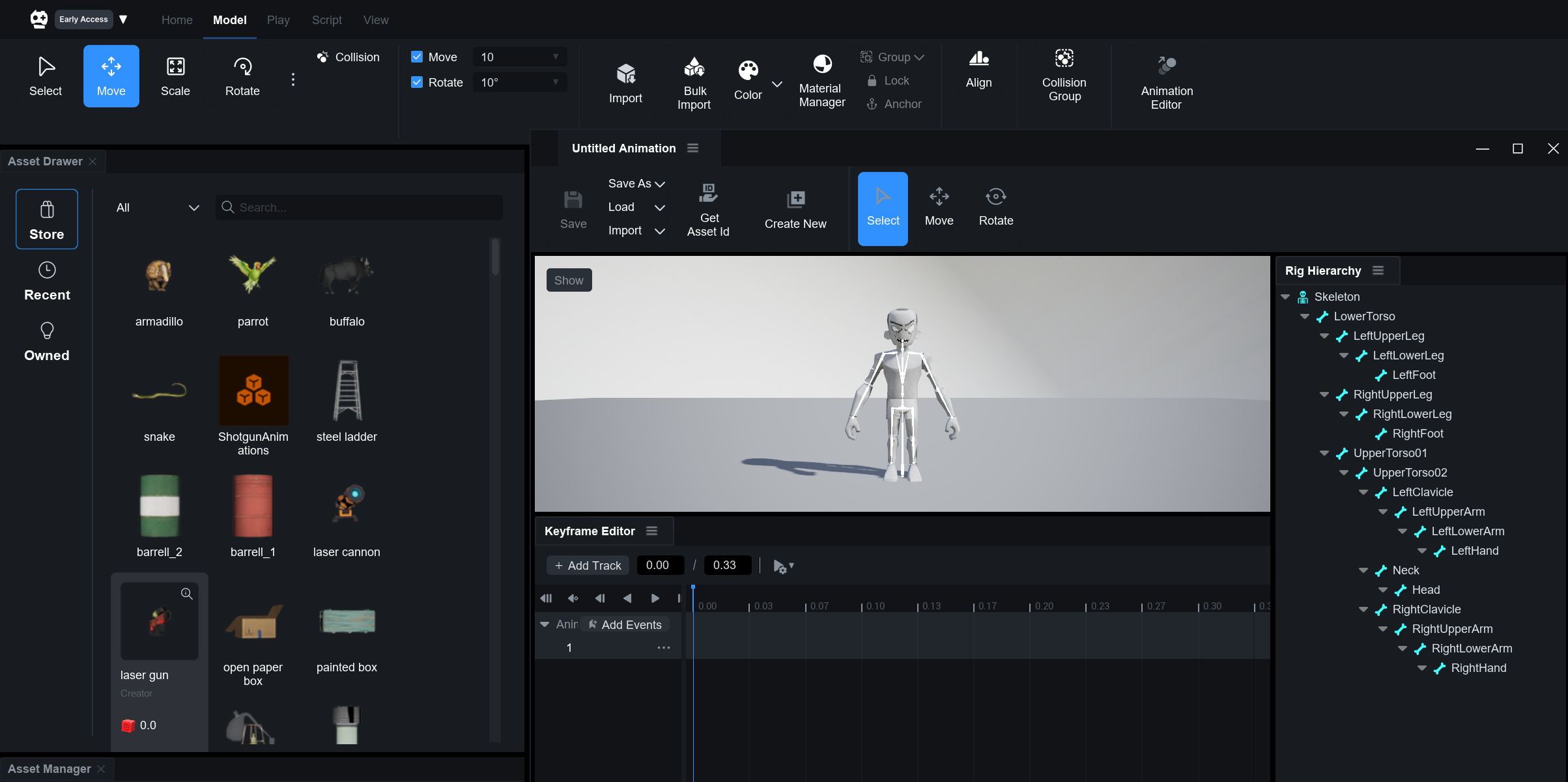Uncheck the Move snapping checkbox
The height and width of the screenshot is (782, 1568).
tap(417, 57)
